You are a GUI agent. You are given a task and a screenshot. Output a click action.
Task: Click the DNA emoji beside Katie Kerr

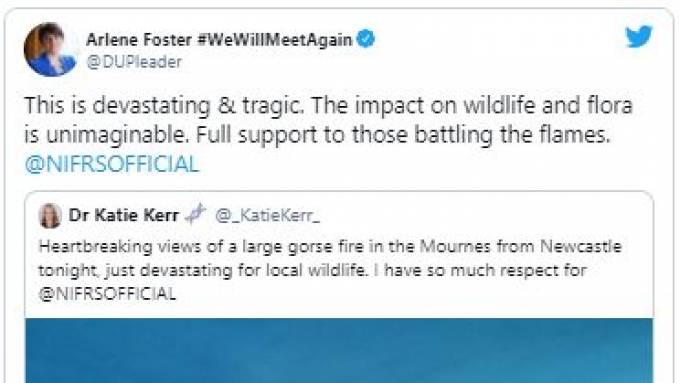tap(195, 214)
